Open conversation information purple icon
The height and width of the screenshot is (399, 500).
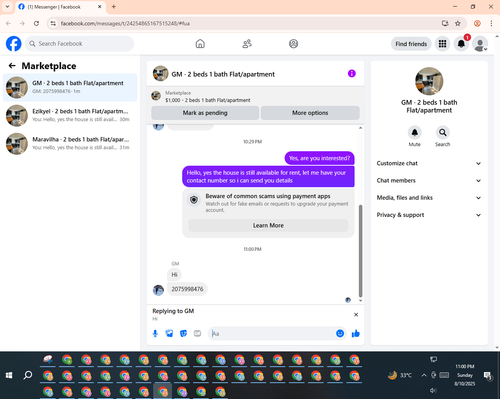click(x=352, y=73)
